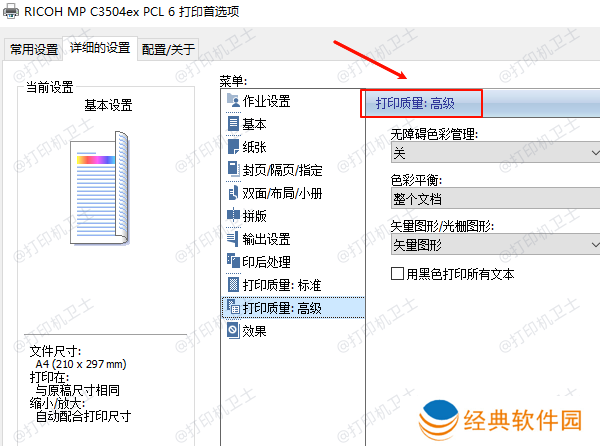Image resolution: width=600 pixels, height=446 pixels.
Task: Click the 印后处理 icon
Action: (233, 261)
